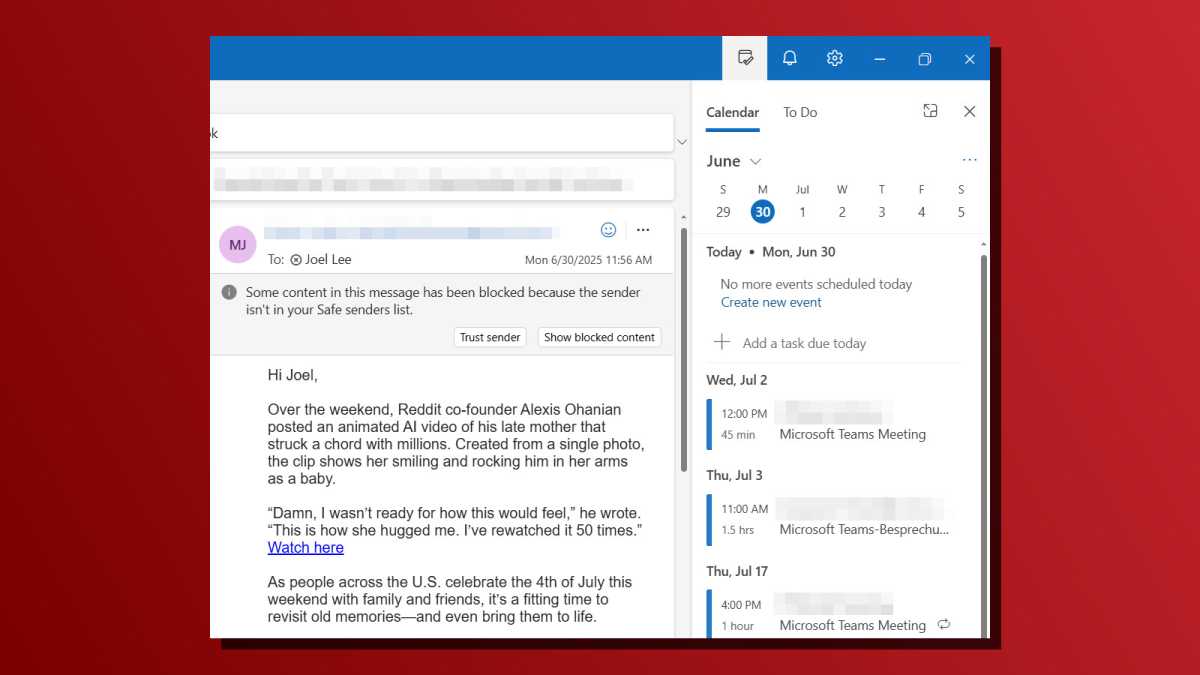Click the Today Mon, Jun 30 heading
This screenshot has width=1200, height=675.
[770, 252]
